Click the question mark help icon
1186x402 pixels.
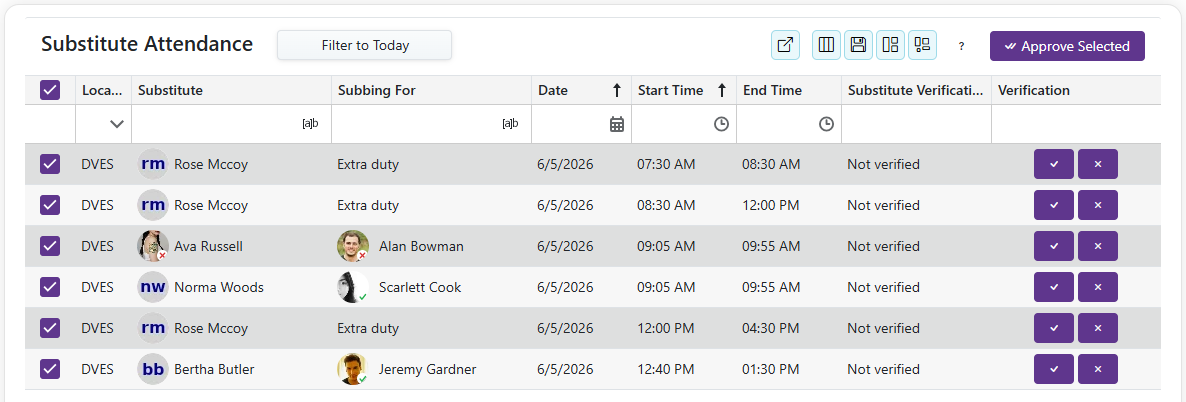click(x=961, y=46)
